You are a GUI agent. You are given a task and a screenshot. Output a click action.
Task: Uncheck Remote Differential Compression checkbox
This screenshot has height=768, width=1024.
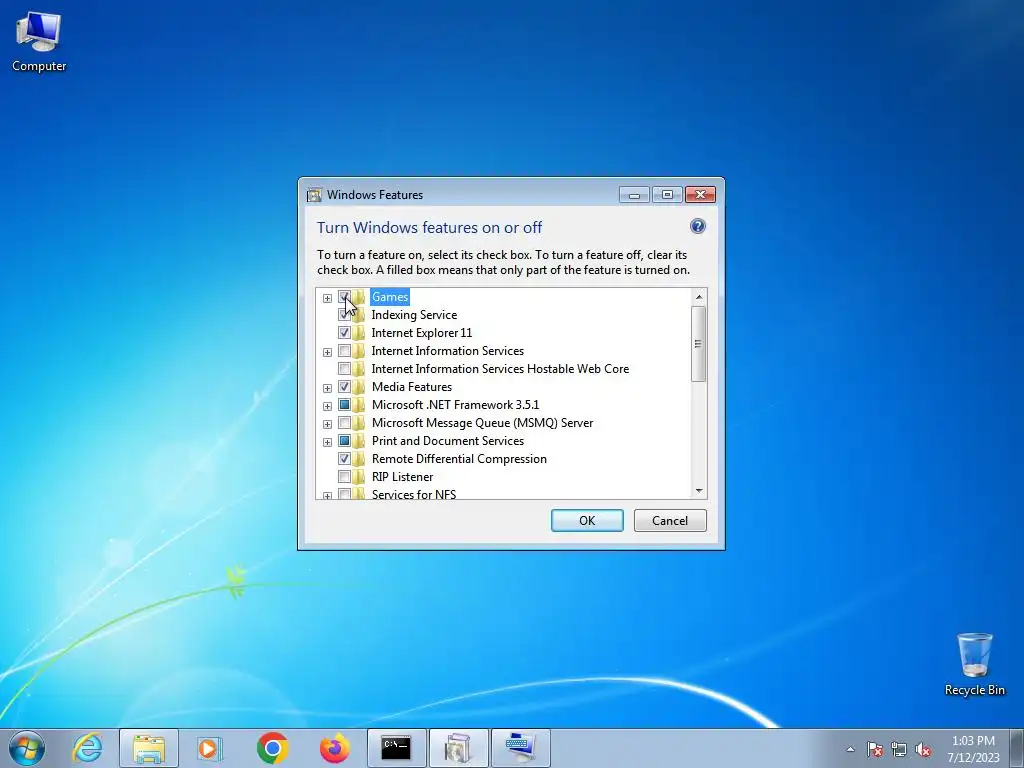[344, 459]
